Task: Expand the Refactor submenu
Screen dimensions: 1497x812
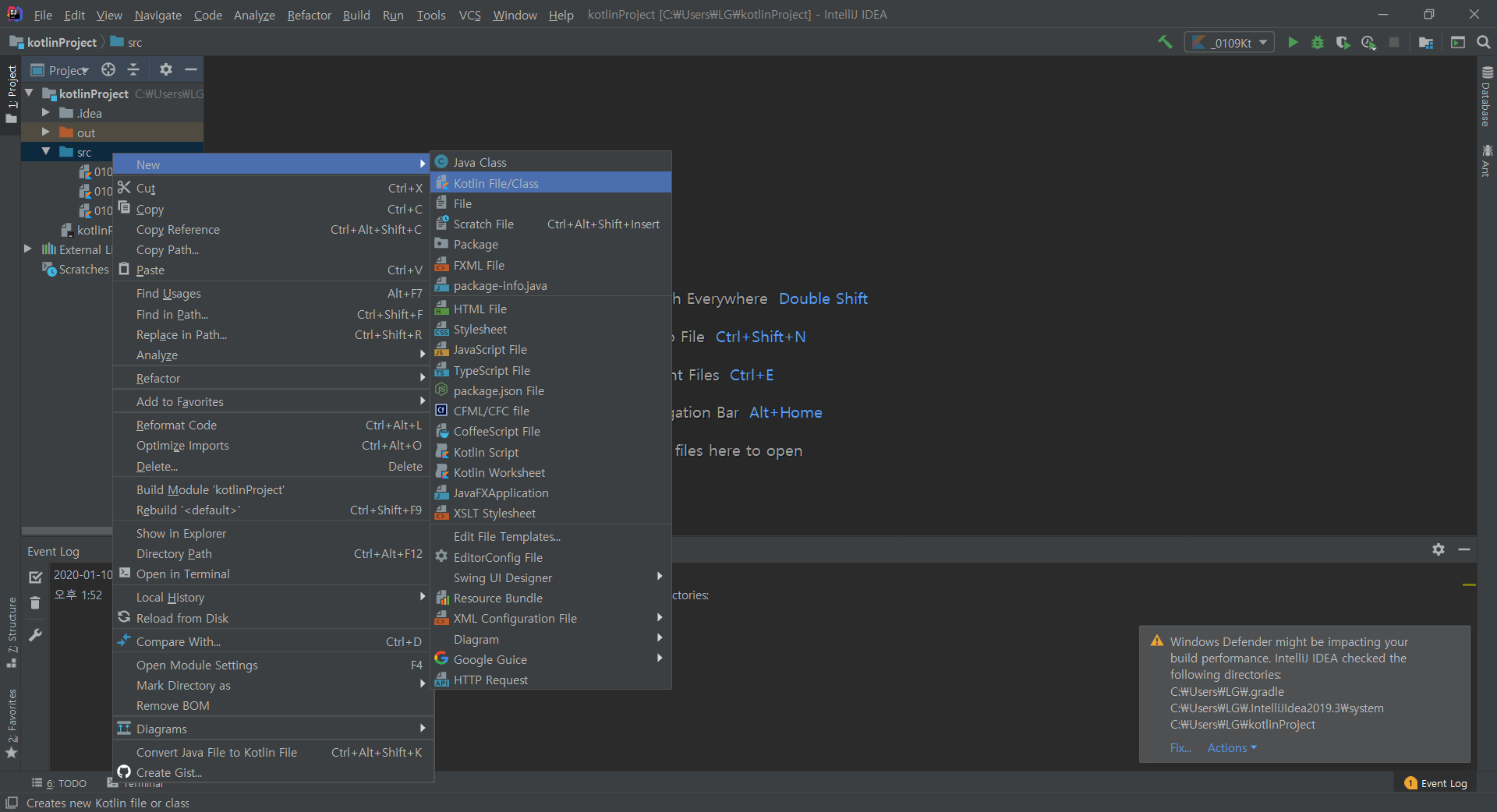Action: (273, 378)
